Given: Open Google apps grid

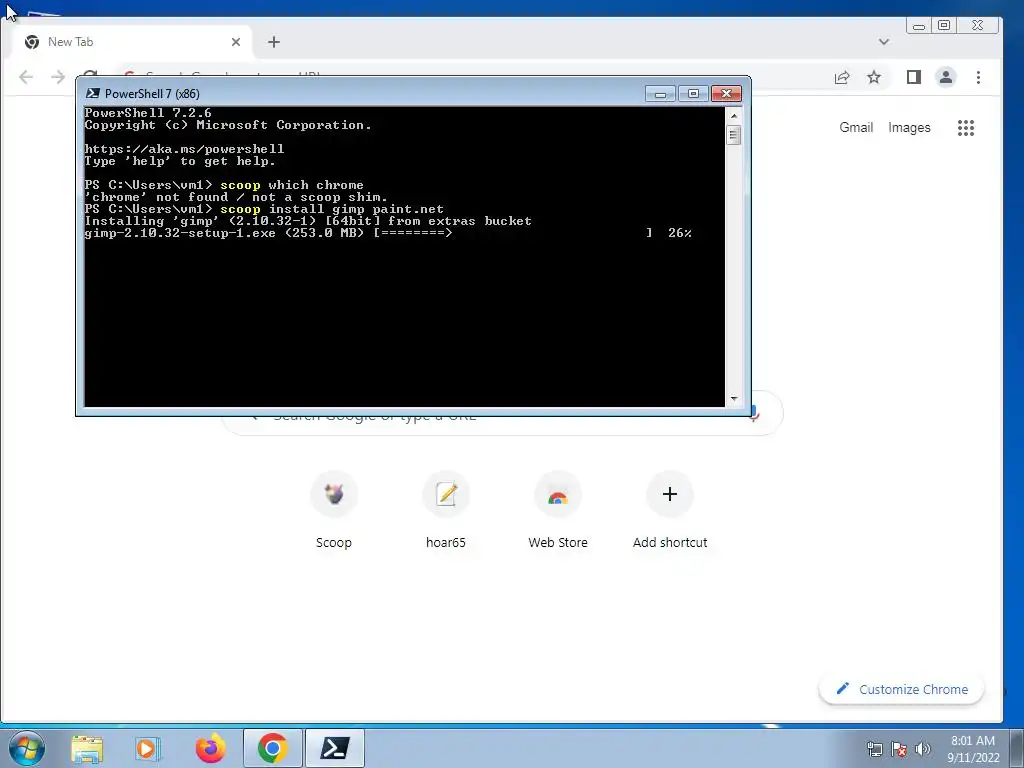Looking at the screenshot, I should (x=966, y=127).
